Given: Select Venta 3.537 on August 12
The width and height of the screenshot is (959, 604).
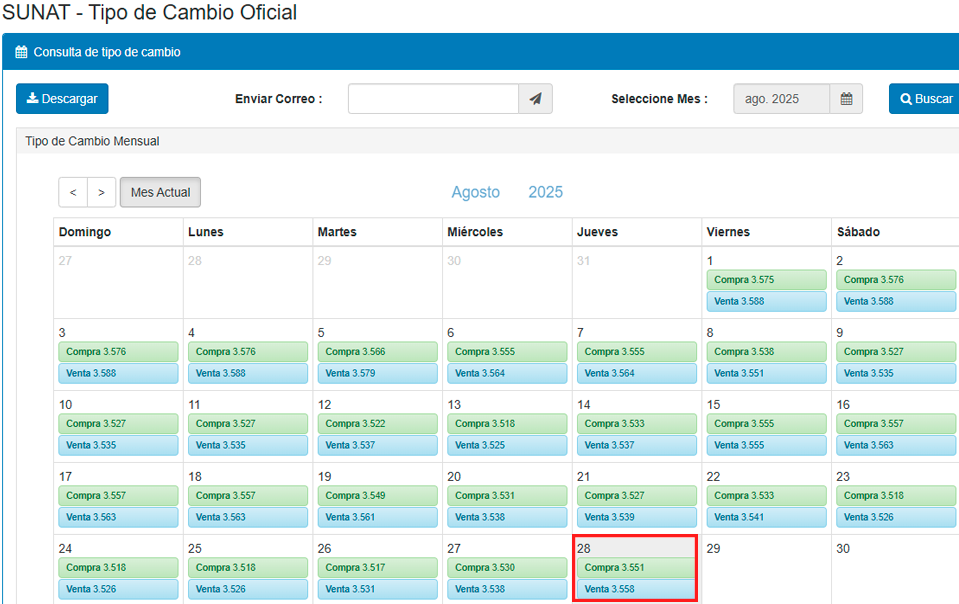Looking at the screenshot, I should tap(377, 445).
